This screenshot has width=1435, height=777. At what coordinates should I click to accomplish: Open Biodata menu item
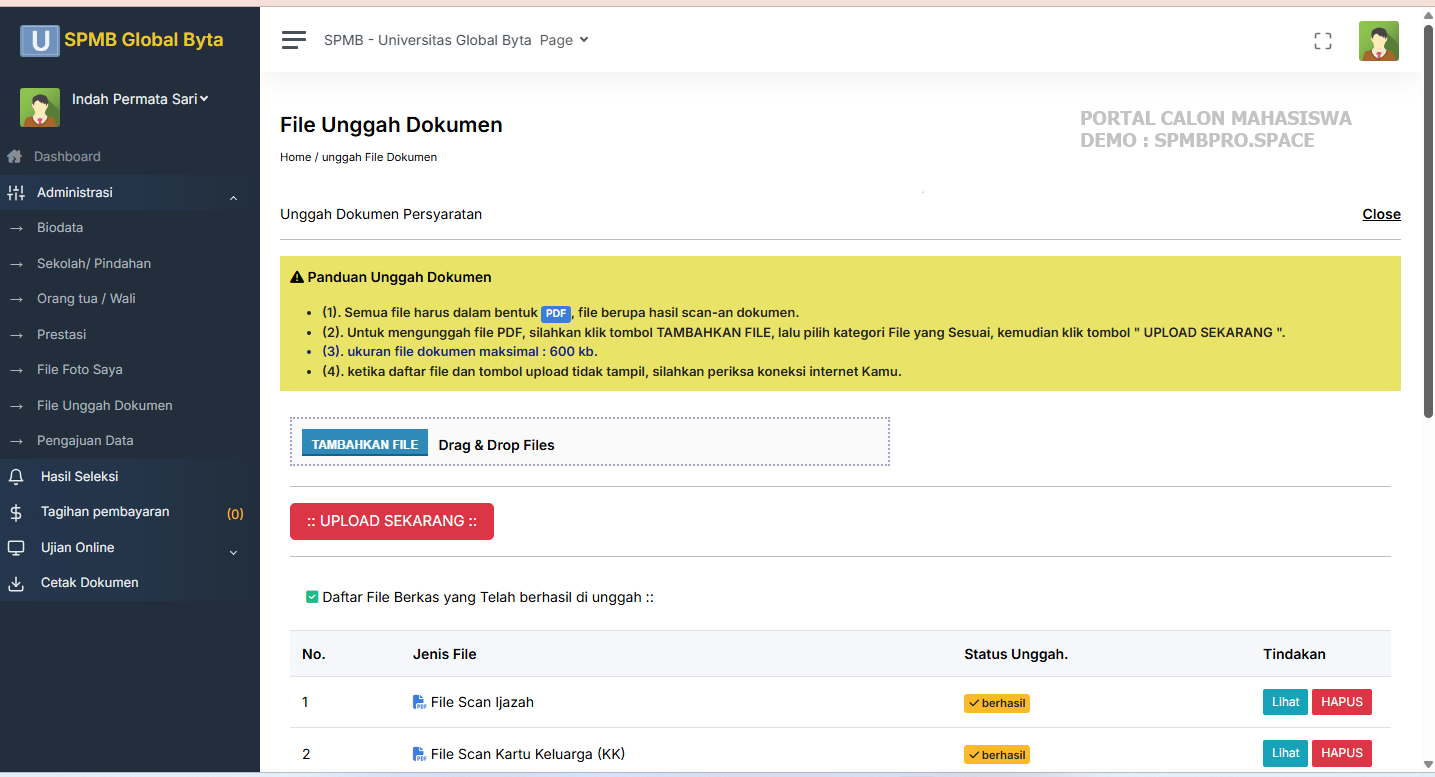point(60,228)
